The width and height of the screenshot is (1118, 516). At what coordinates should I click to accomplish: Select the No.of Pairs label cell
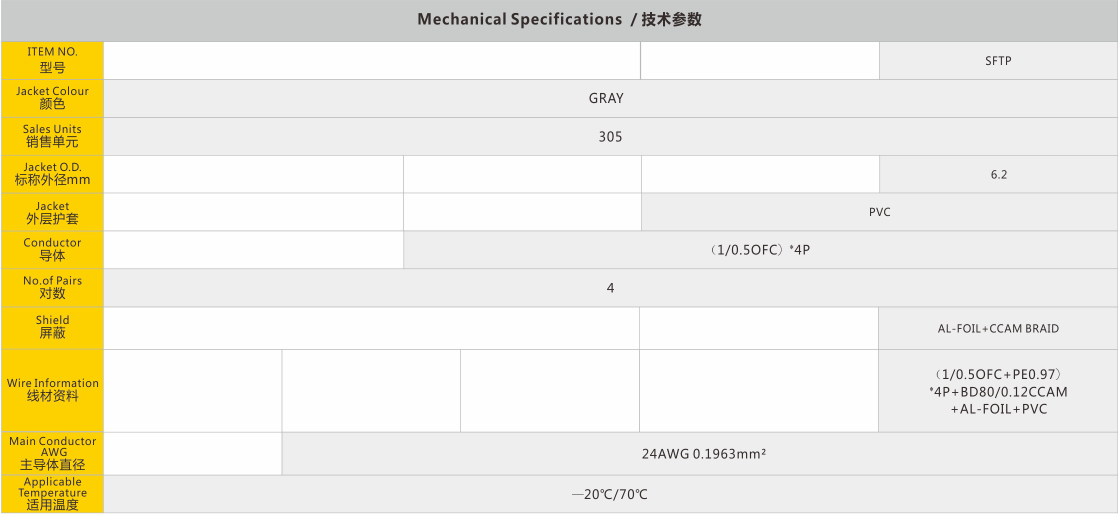(52, 287)
